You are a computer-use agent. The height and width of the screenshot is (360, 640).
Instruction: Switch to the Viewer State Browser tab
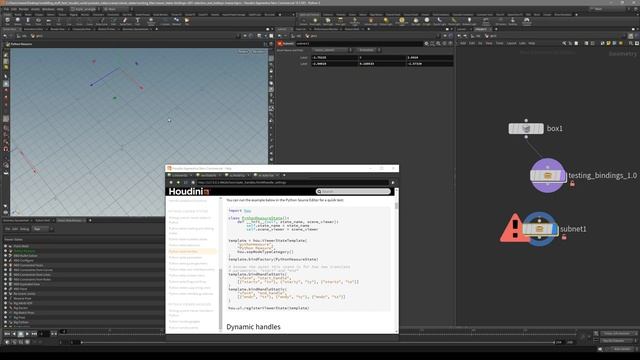[x=69, y=220]
